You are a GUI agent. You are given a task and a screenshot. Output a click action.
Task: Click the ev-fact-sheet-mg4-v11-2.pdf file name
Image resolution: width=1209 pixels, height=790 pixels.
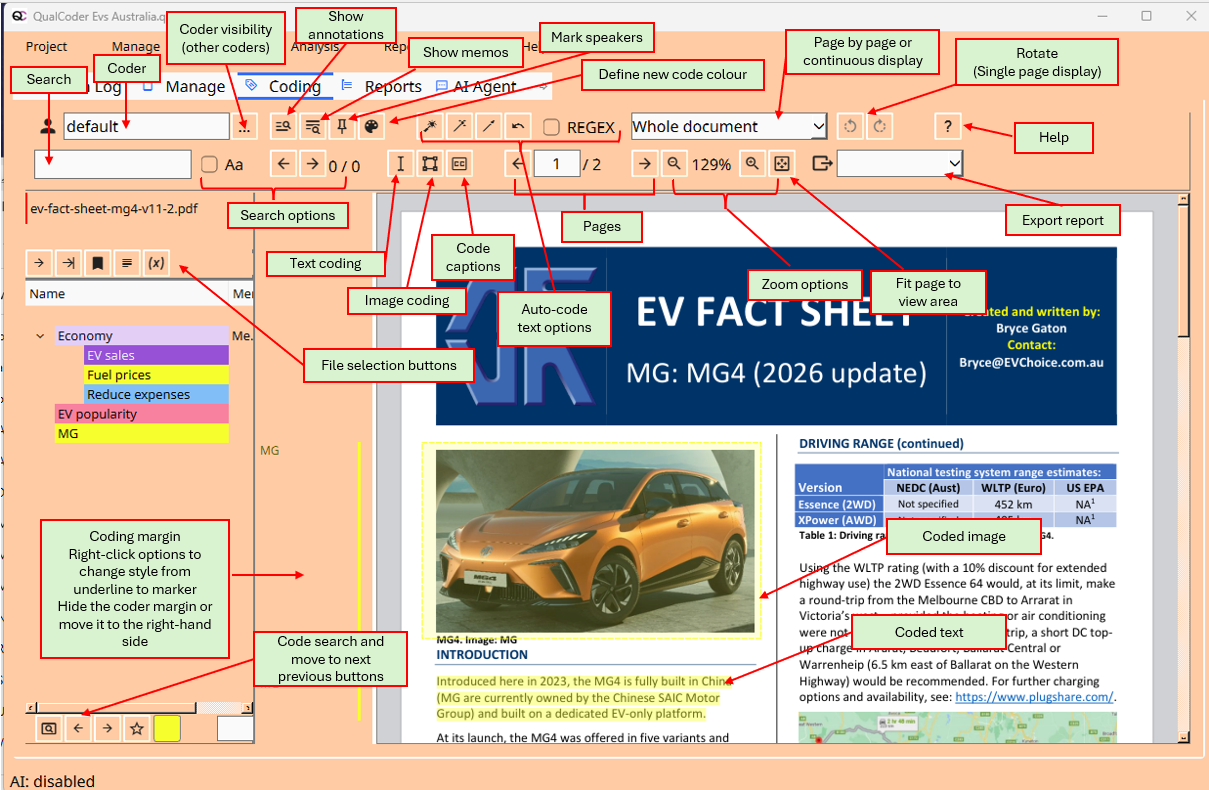pyautogui.click(x=114, y=209)
